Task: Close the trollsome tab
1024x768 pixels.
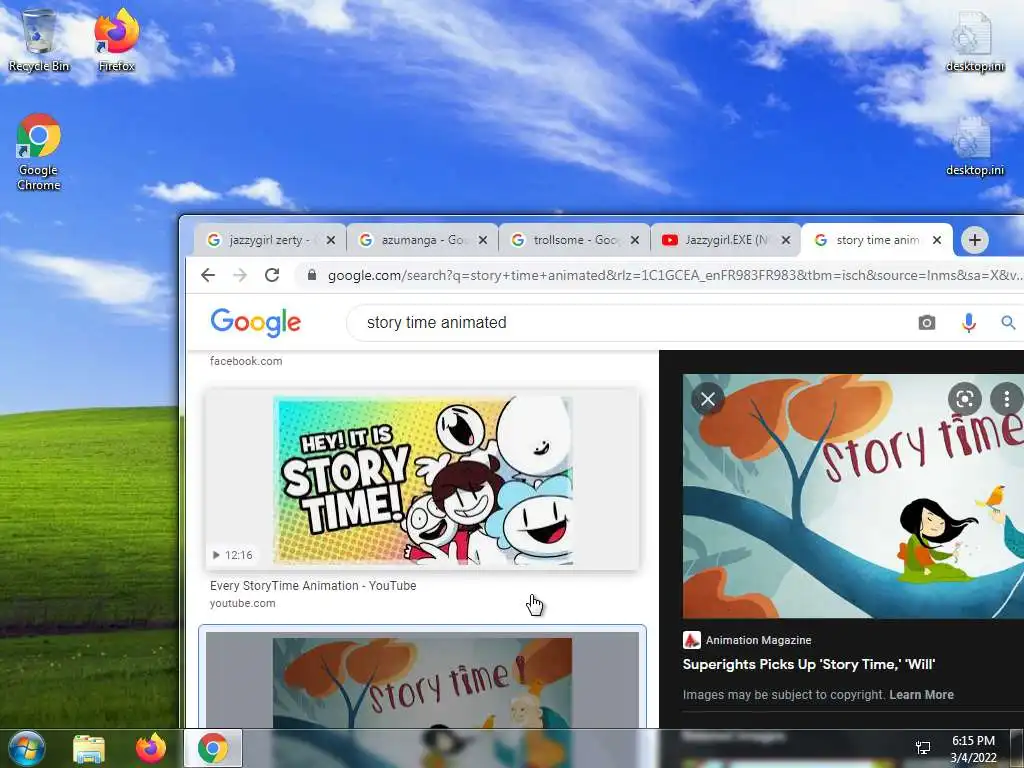Action: pyautogui.click(x=635, y=240)
